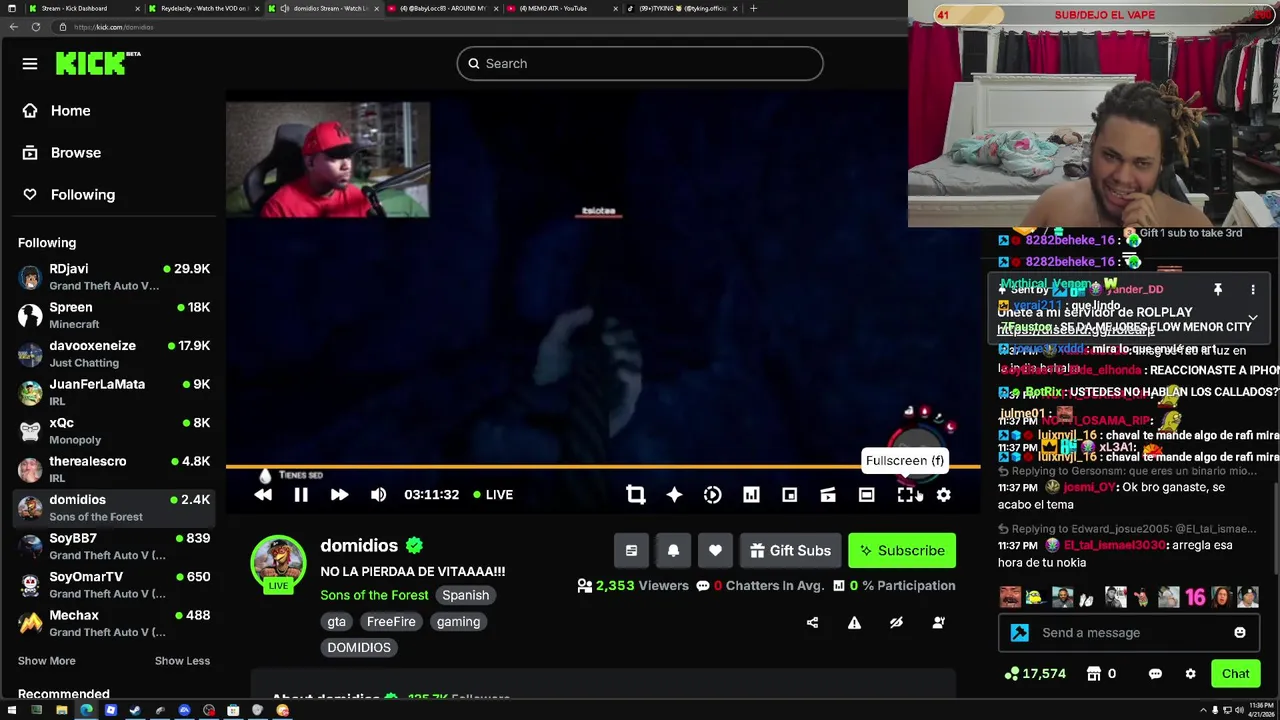This screenshot has height=720, width=1280.
Task: Click the Sons of the Forest category link
Action: pyautogui.click(x=374, y=595)
